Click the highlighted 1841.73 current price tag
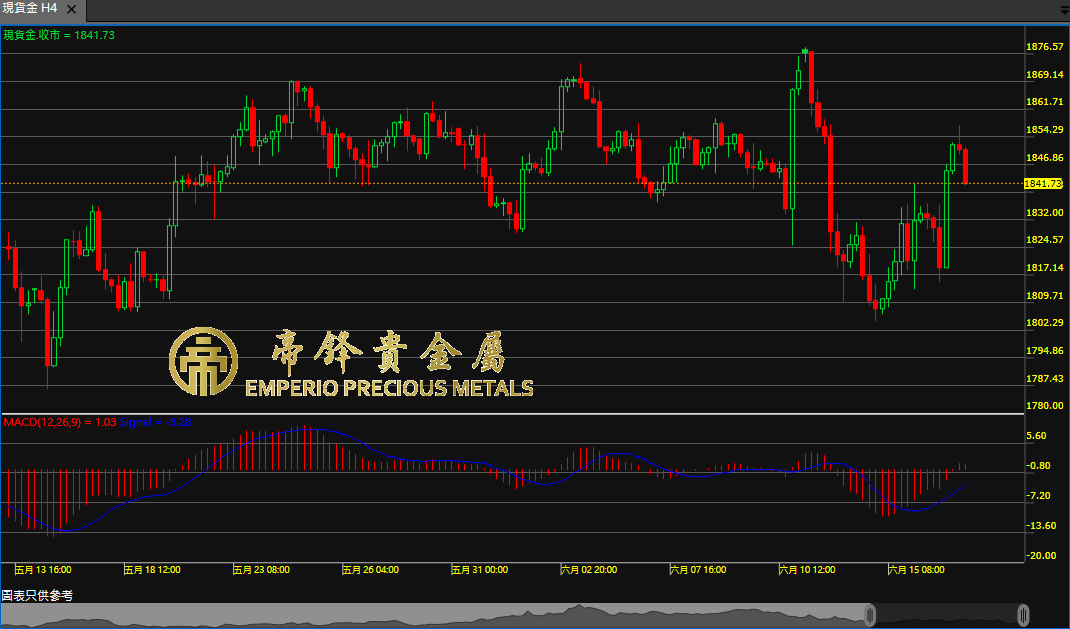Screen dimensions: 1070x629 pos(1043,184)
